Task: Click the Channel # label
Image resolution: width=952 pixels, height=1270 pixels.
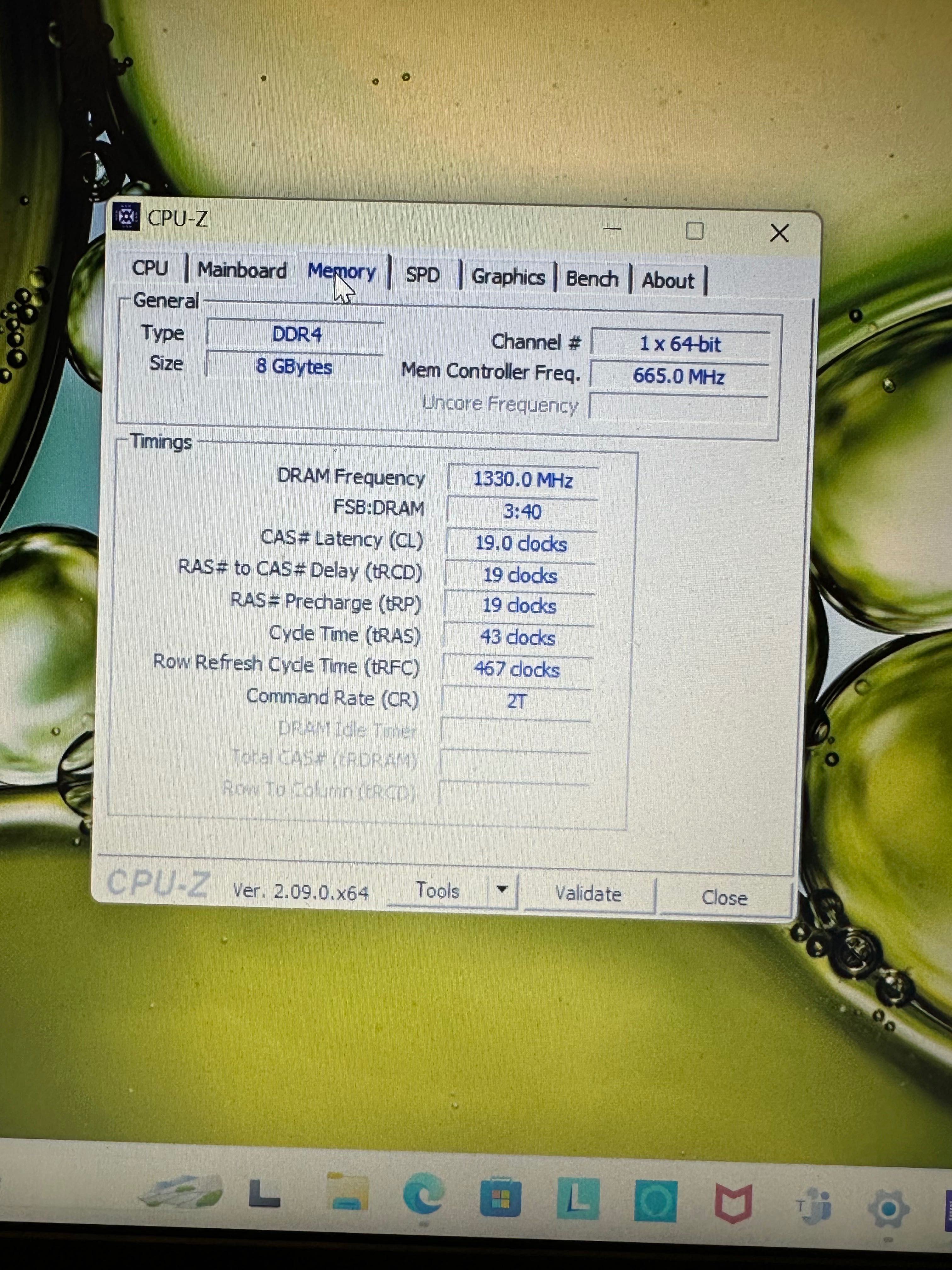Action: tap(536, 342)
